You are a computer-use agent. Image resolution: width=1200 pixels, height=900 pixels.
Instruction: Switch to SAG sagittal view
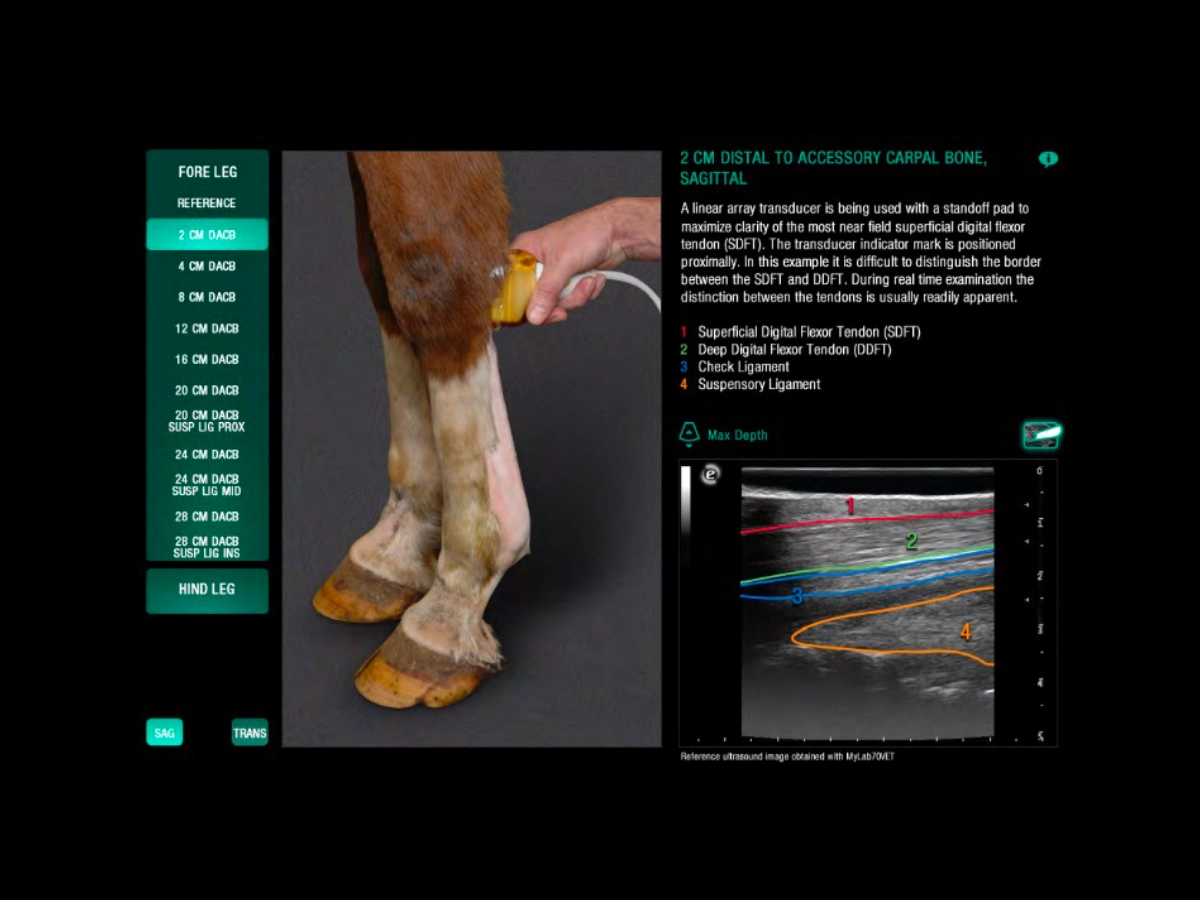[x=164, y=733]
